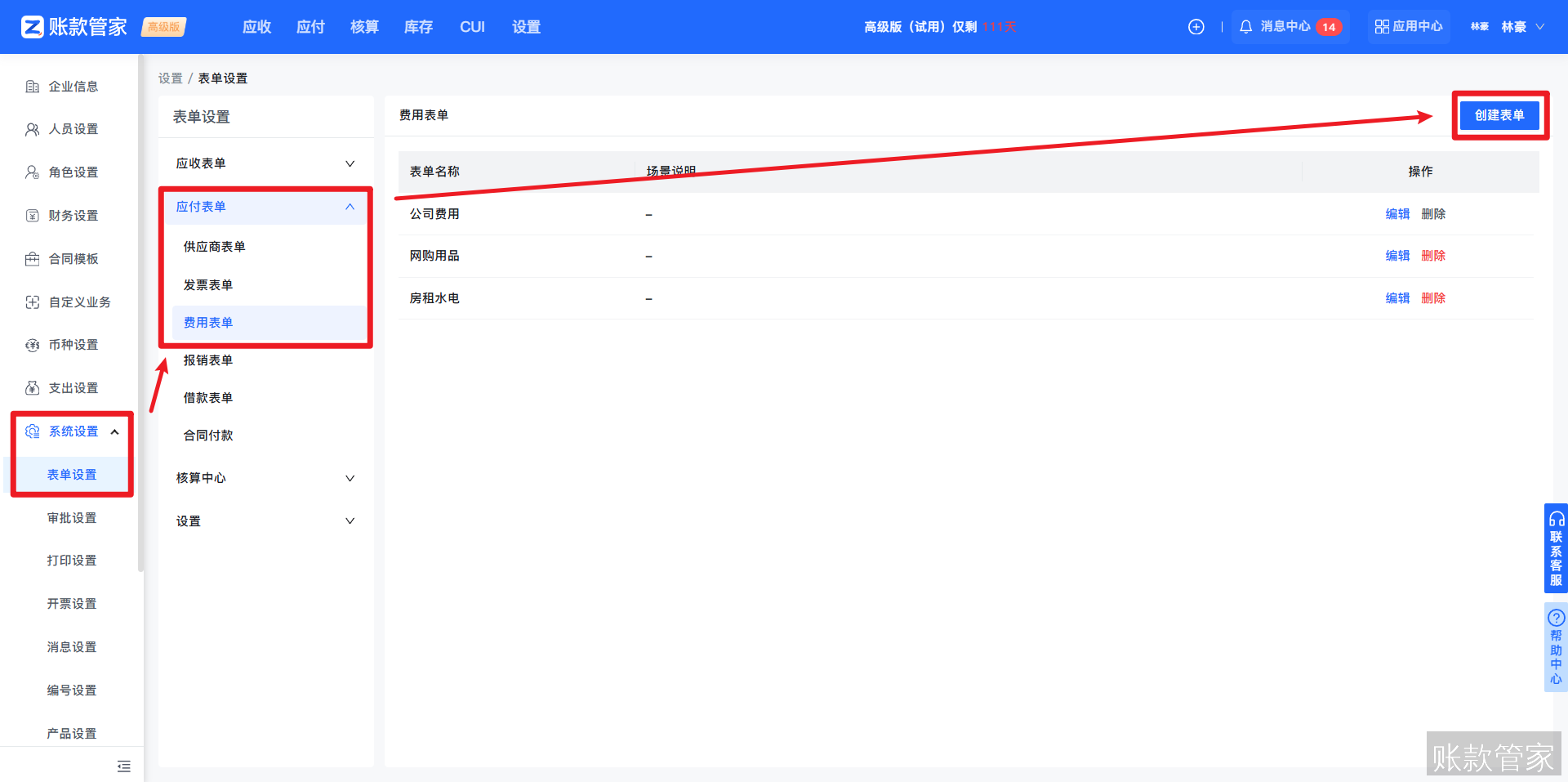Open the CUI top menu
This screenshot has width=1568, height=782.
coord(472,27)
